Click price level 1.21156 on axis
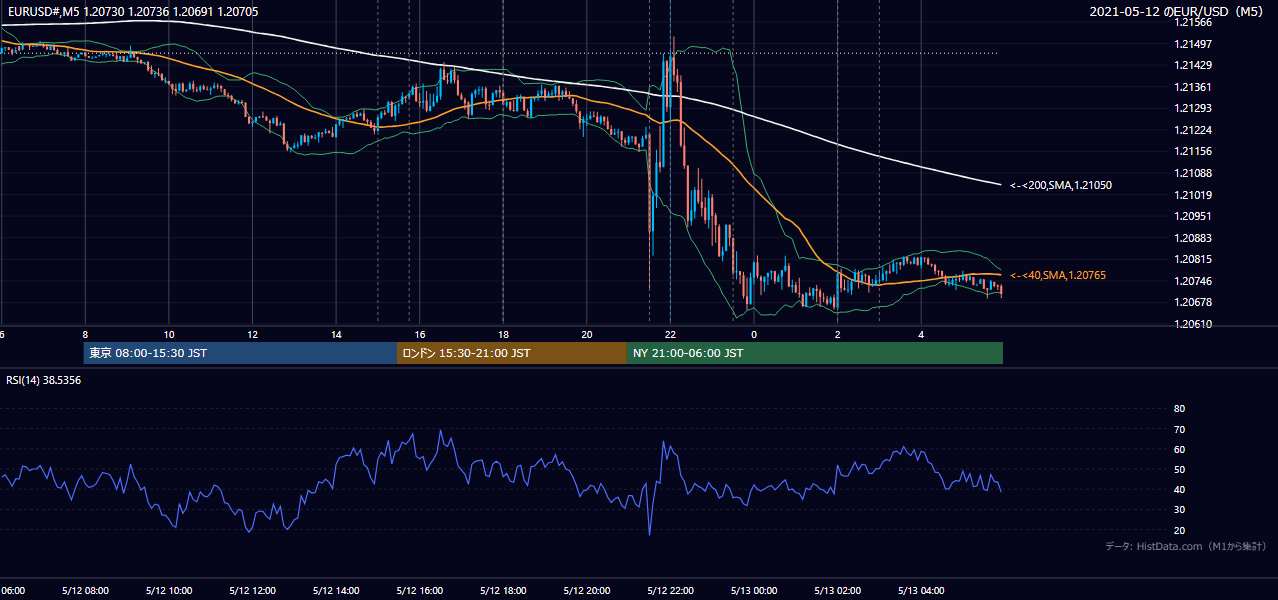 pos(1192,151)
